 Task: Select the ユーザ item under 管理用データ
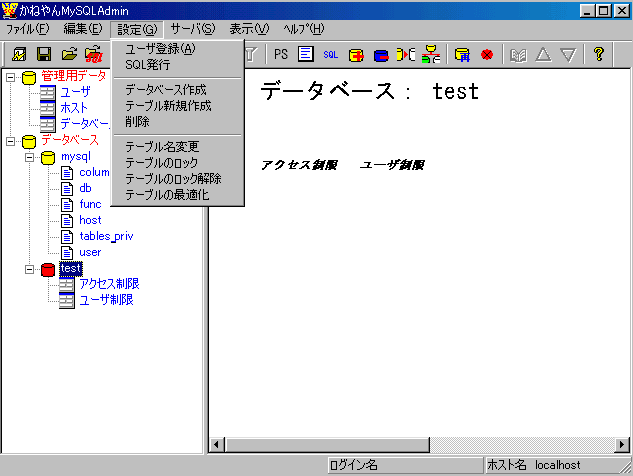click(75, 92)
